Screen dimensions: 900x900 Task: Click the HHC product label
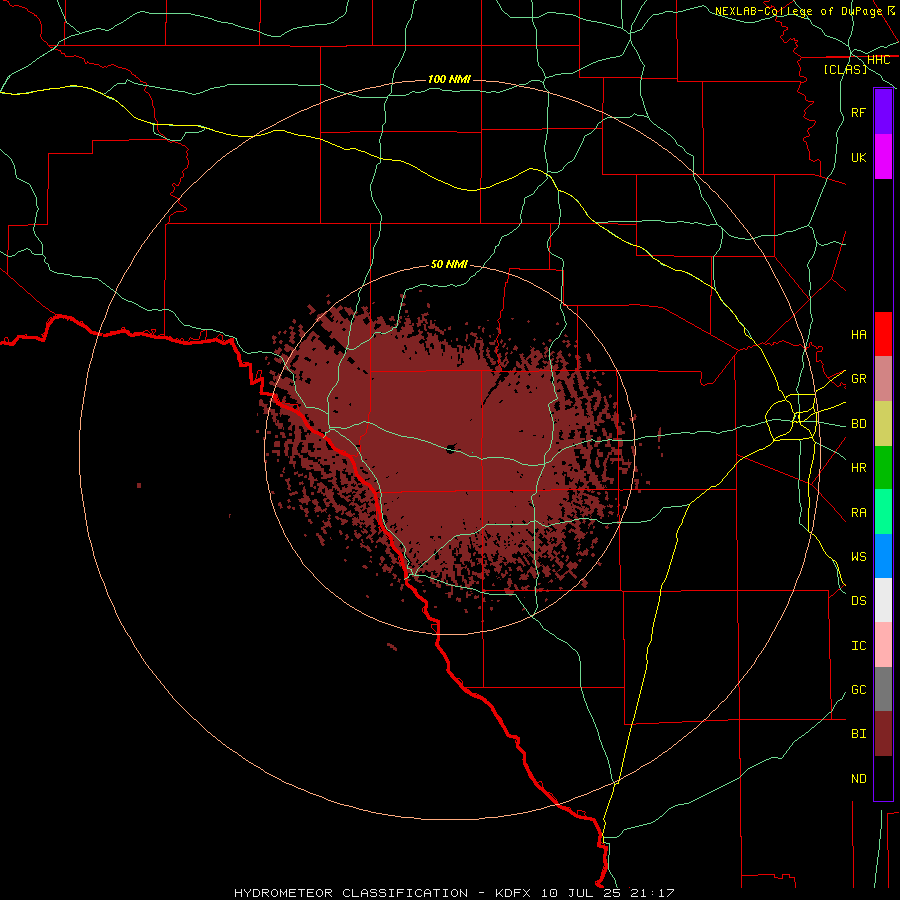pyautogui.click(x=879, y=60)
